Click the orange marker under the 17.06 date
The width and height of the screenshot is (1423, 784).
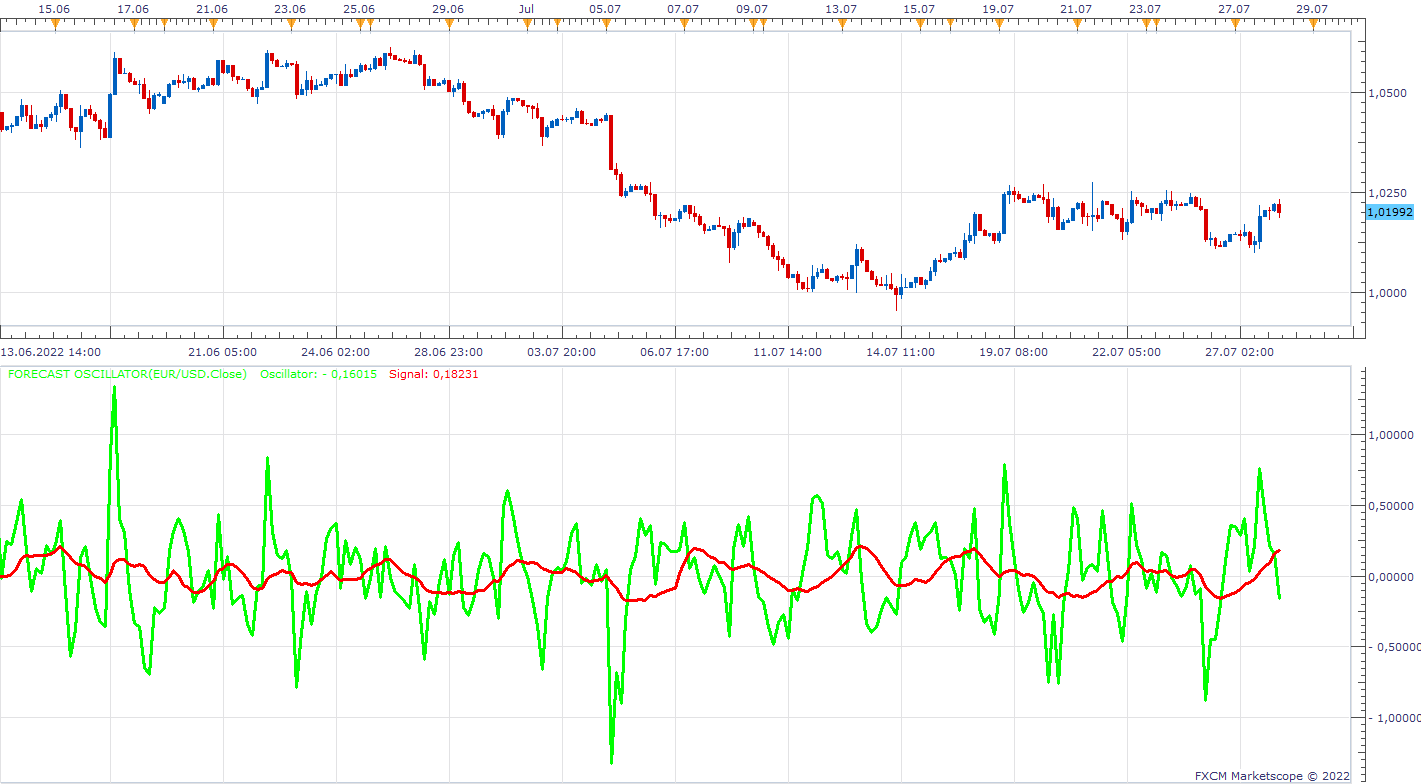134,25
